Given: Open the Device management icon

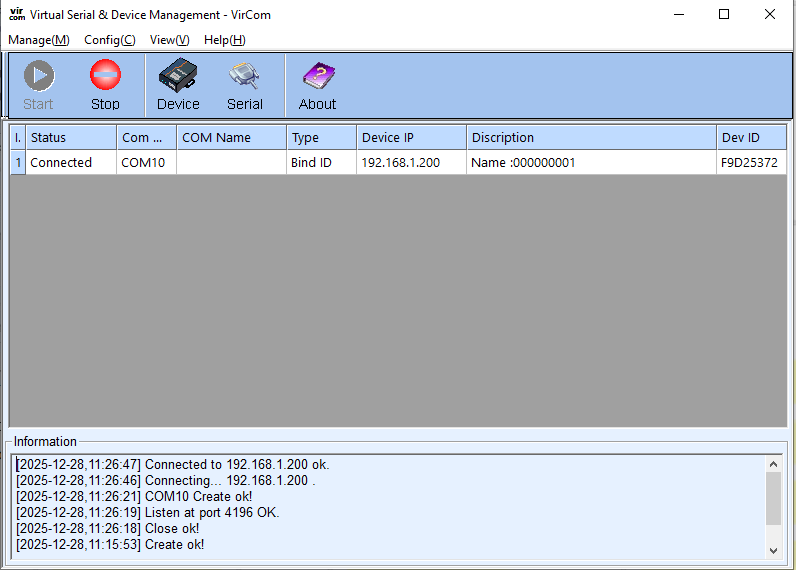Looking at the screenshot, I should [178, 77].
